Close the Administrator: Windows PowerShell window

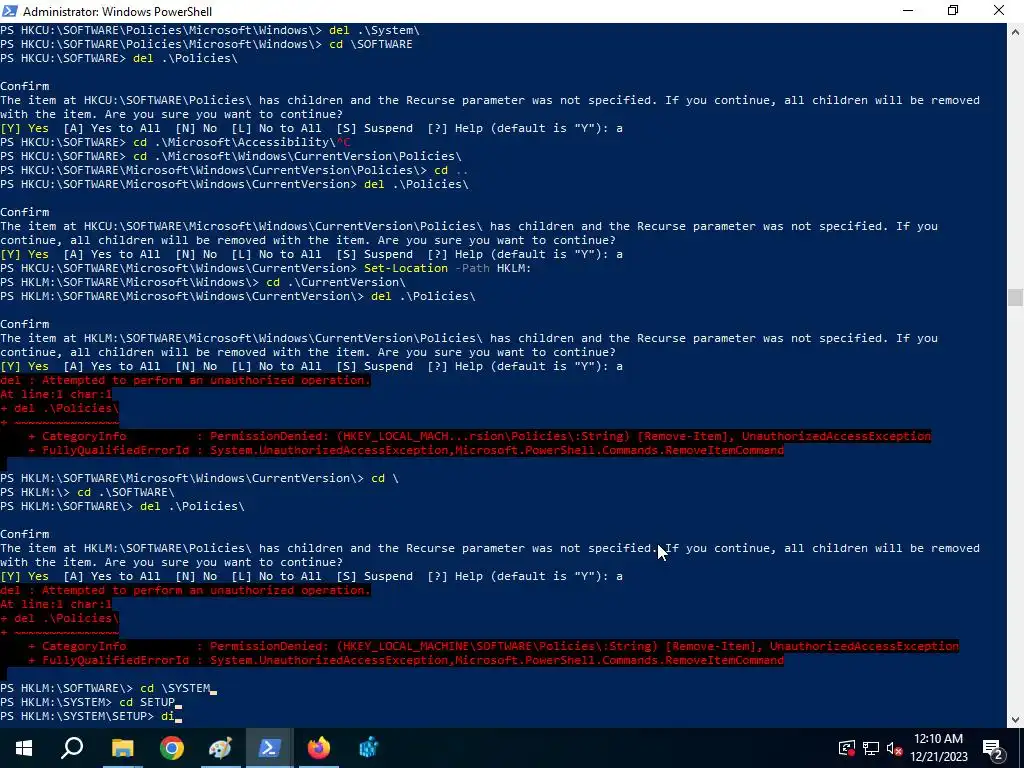coord(999,11)
